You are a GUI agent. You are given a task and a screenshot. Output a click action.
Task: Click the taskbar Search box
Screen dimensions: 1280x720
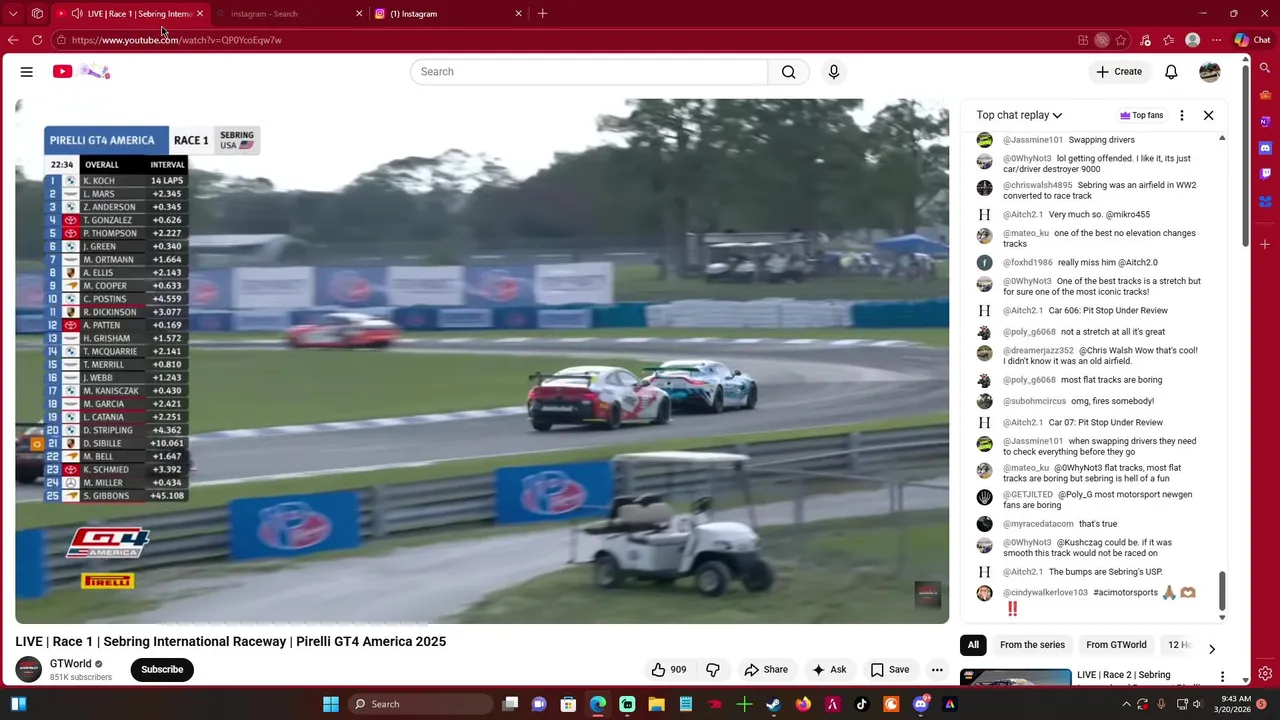[419, 704]
